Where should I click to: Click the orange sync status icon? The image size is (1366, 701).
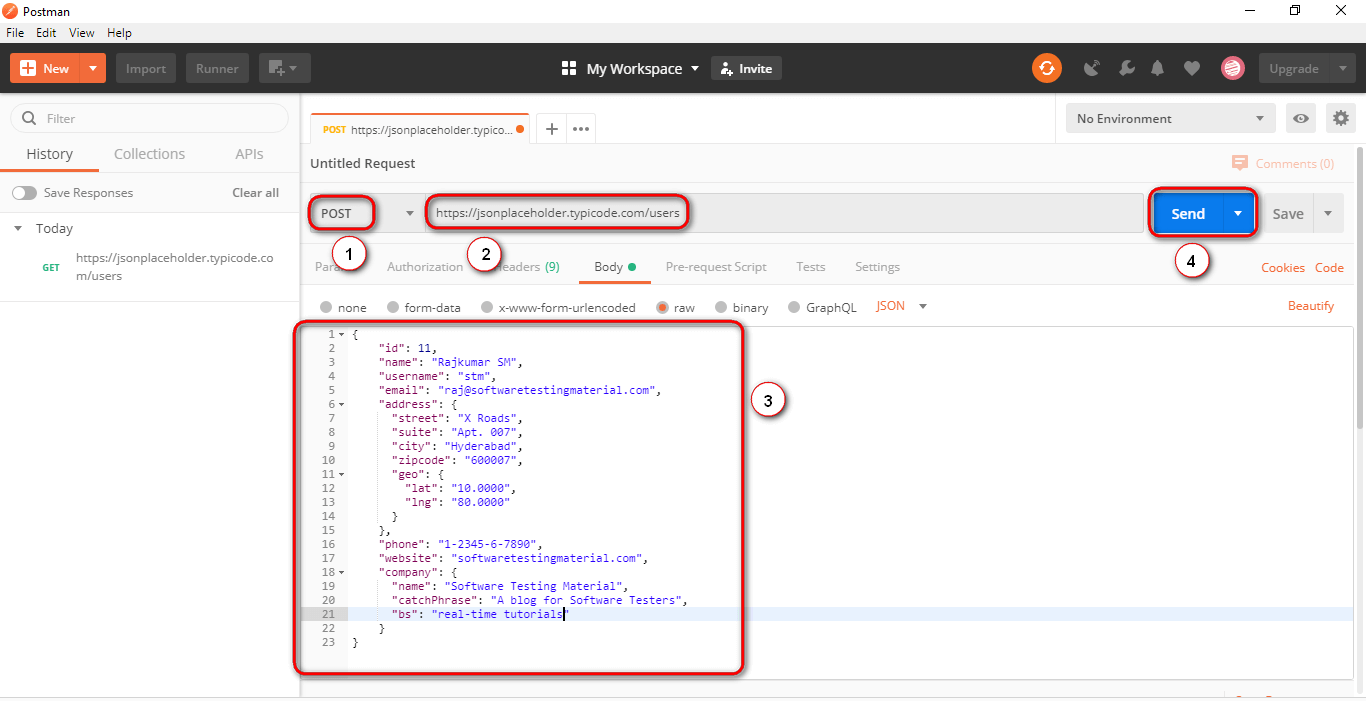coord(1047,68)
